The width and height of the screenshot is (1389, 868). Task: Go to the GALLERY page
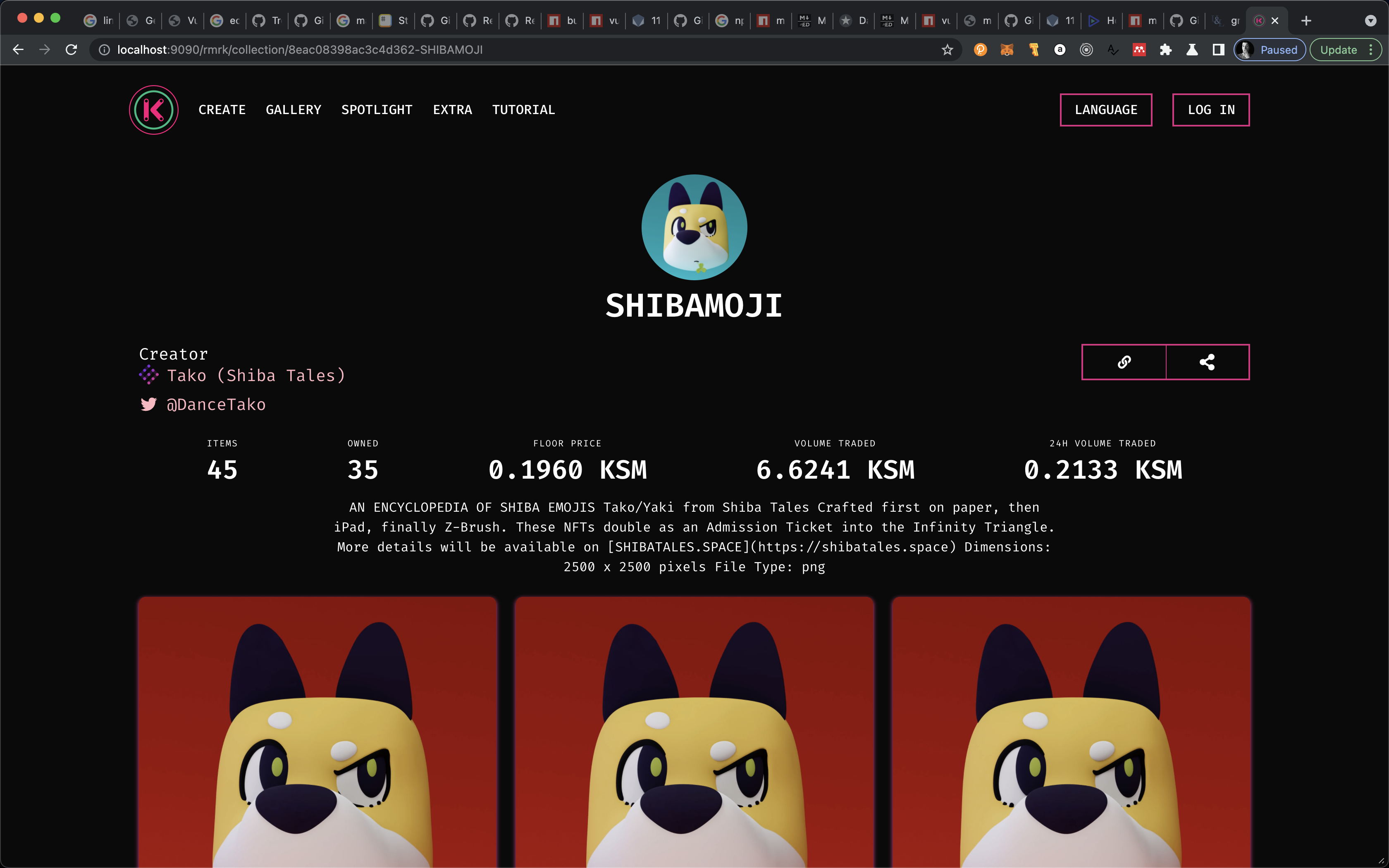[x=293, y=110]
